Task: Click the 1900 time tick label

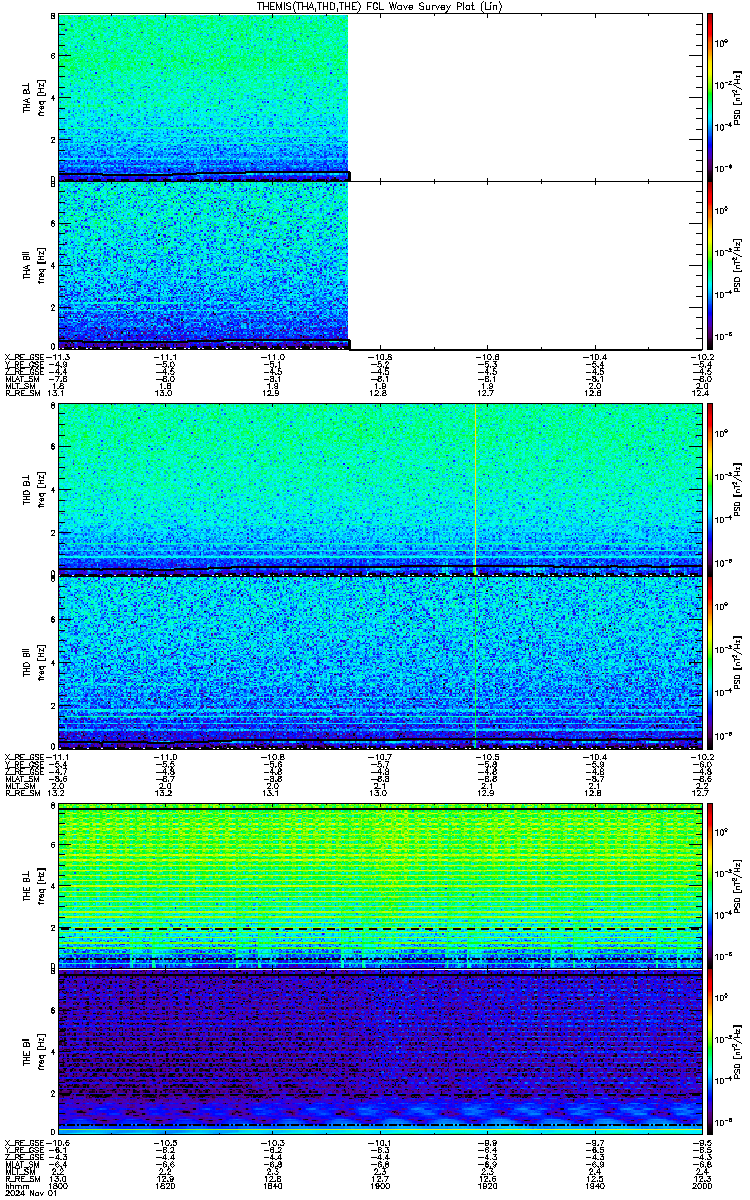Action: [380, 1187]
